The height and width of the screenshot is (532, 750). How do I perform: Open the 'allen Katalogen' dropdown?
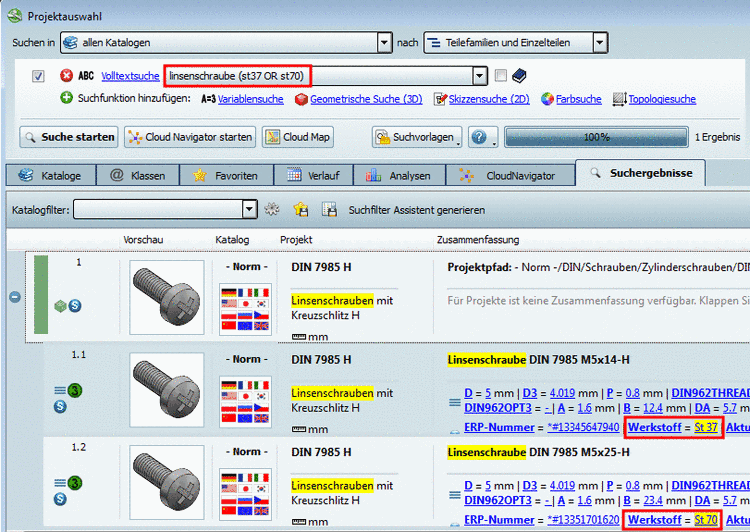(385, 43)
